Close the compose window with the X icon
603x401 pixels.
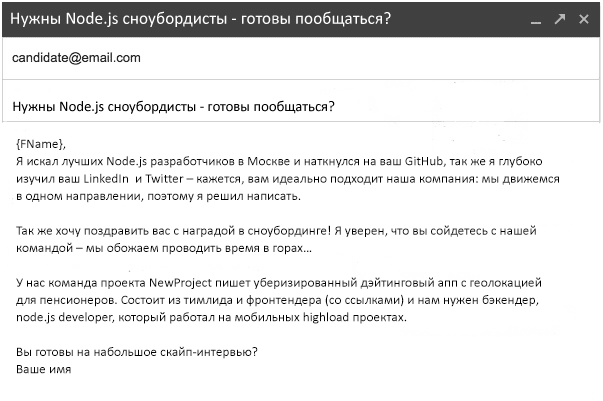click(x=584, y=19)
